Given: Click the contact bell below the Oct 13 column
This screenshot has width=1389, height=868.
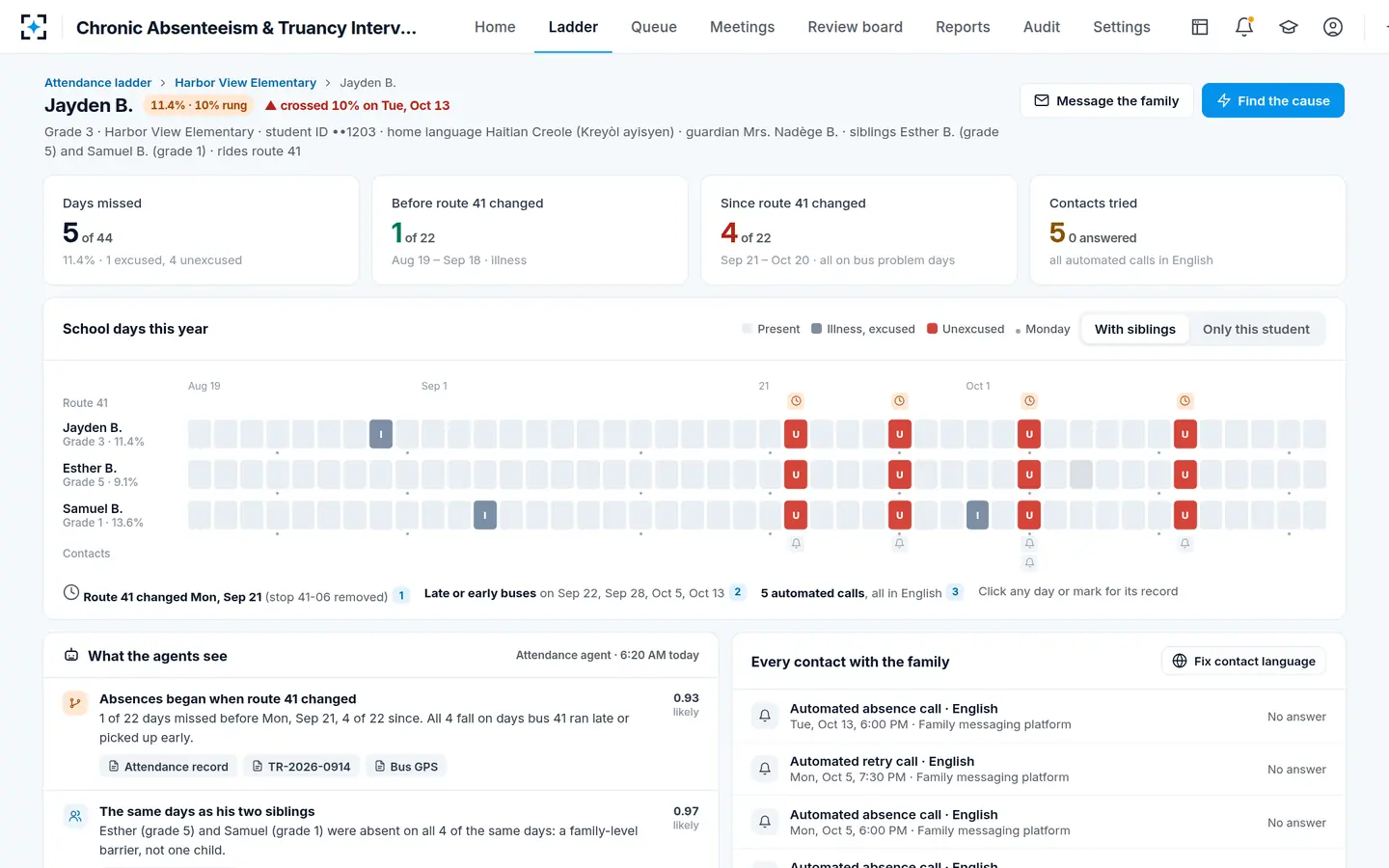Looking at the screenshot, I should (1185, 544).
